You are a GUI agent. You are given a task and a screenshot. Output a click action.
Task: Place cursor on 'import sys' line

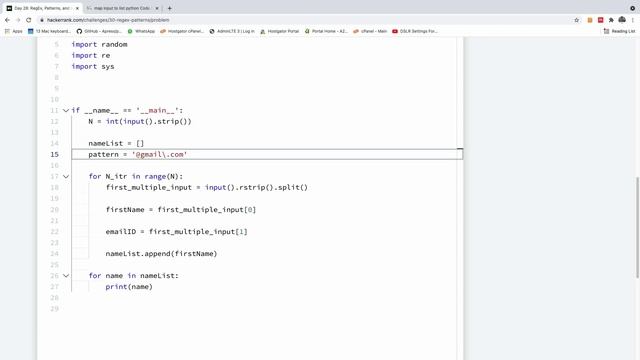pos(93,66)
